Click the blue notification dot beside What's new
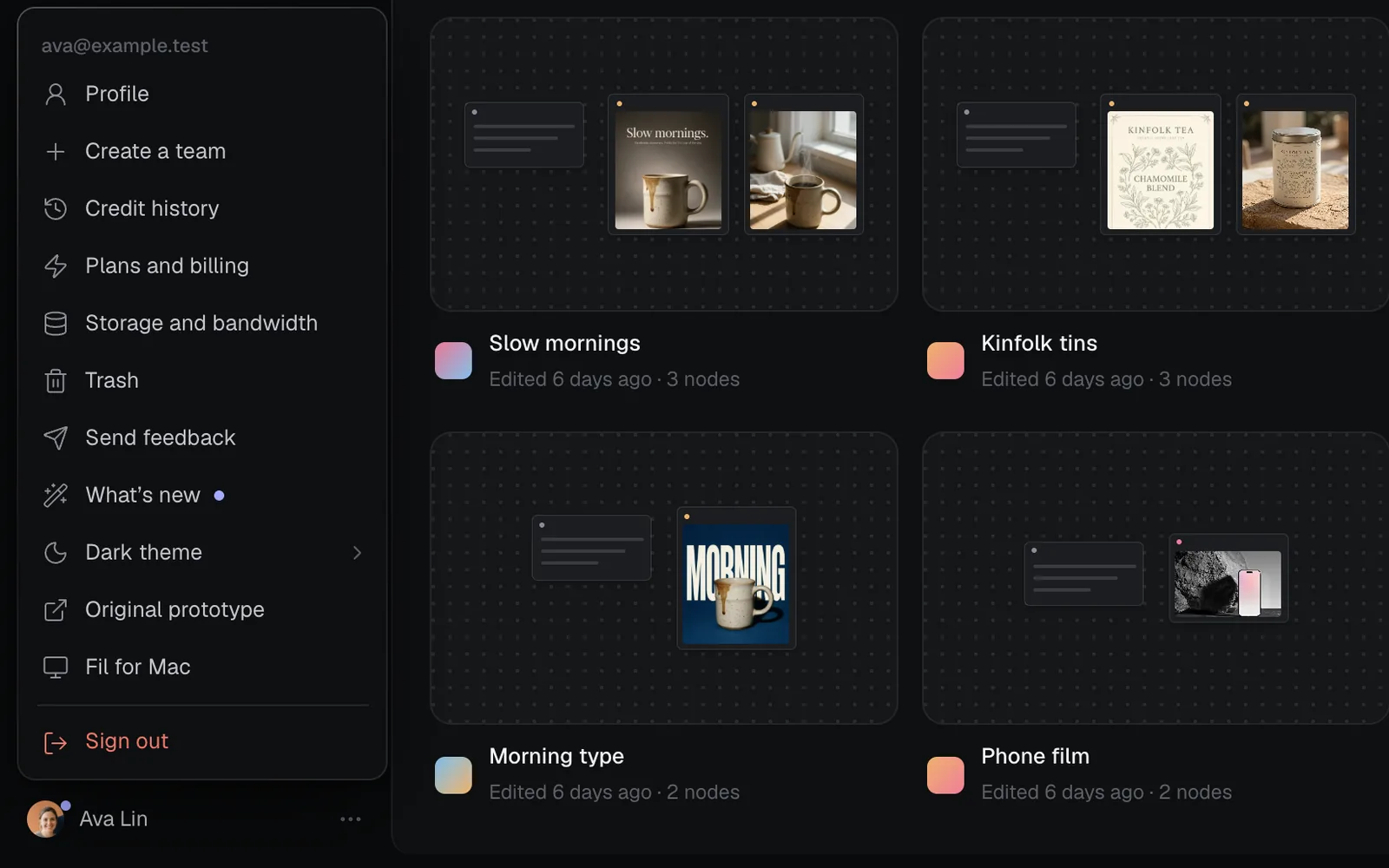 [x=220, y=496]
